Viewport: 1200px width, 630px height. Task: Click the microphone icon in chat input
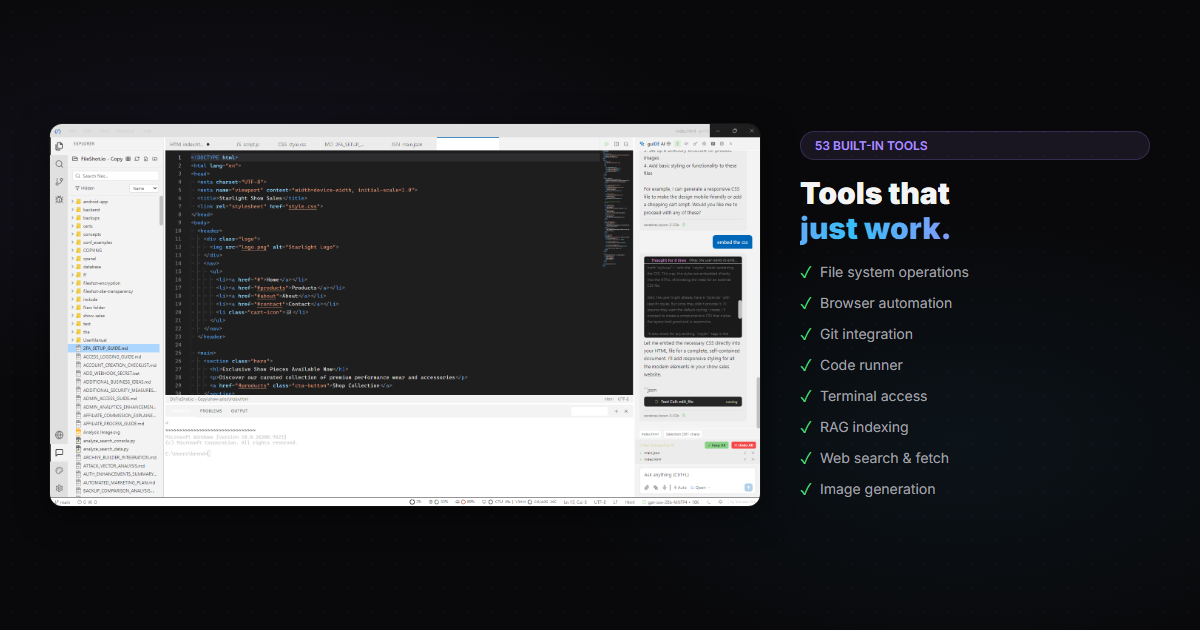[664, 487]
